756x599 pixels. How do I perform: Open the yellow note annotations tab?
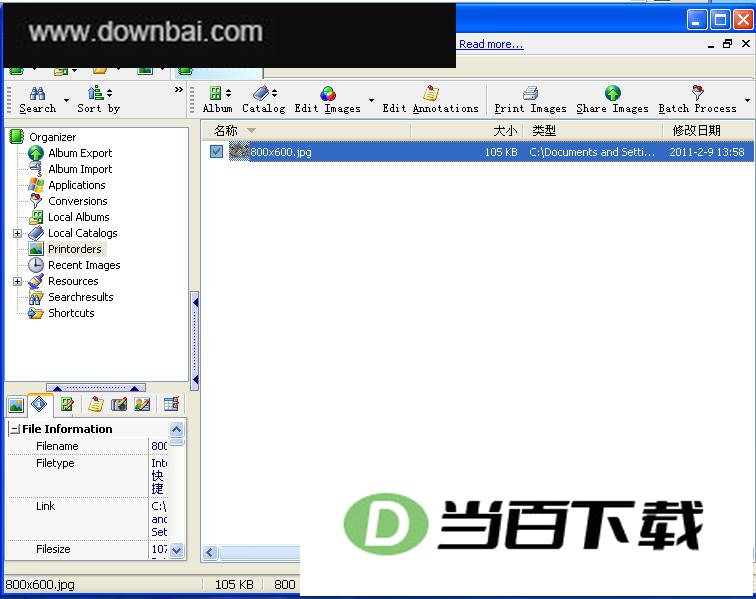(x=95, y=404)
